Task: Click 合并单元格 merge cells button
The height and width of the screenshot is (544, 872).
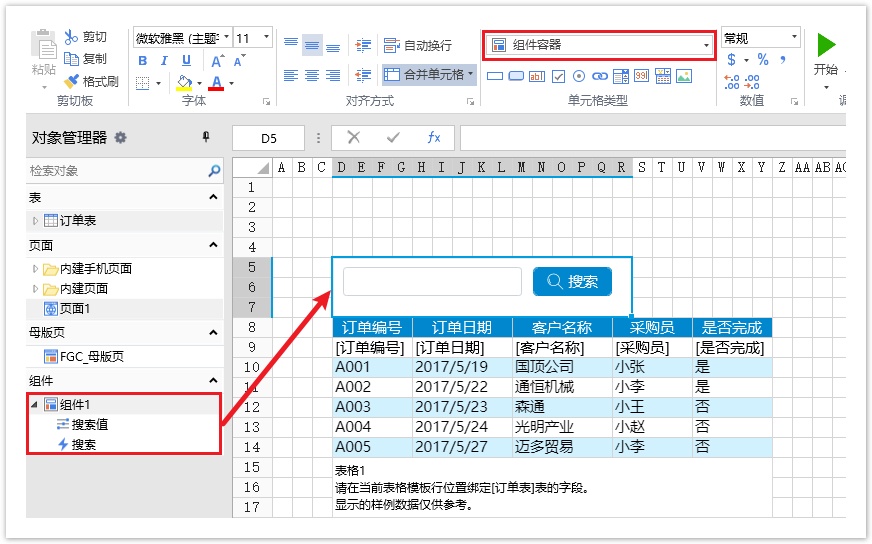Action: pos(428,75)
